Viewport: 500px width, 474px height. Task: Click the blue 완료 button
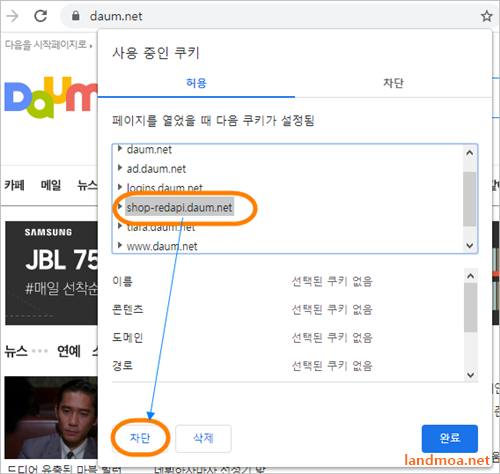(450, 438)
